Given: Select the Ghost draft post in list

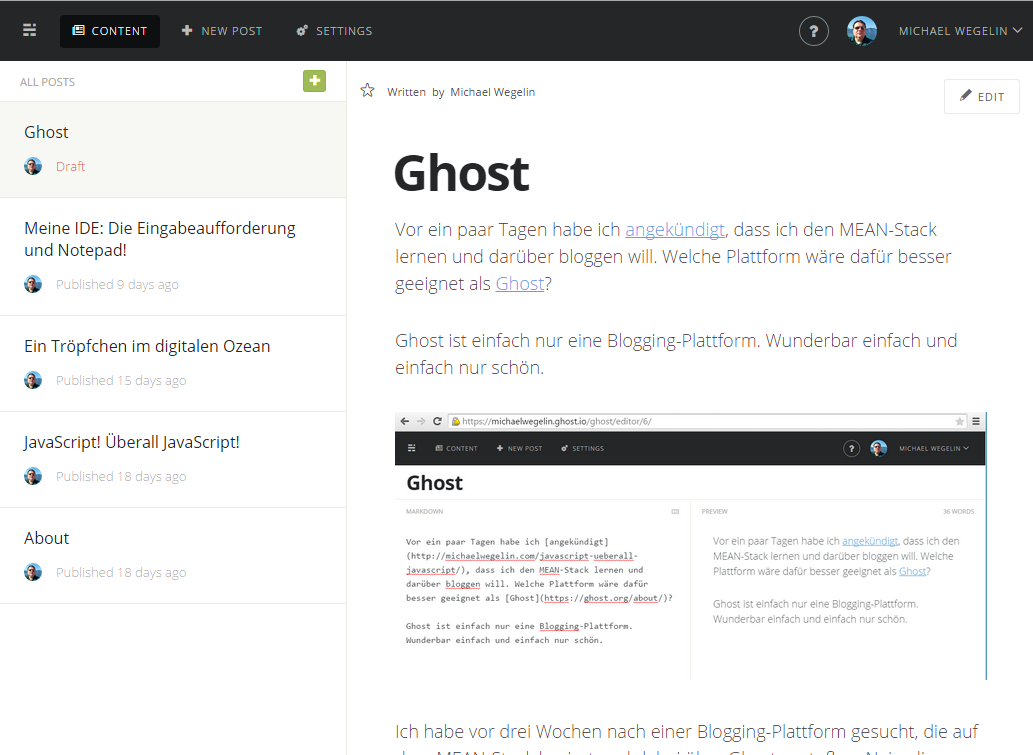Looking at the screenshot, I should click(x=173, y=150).
